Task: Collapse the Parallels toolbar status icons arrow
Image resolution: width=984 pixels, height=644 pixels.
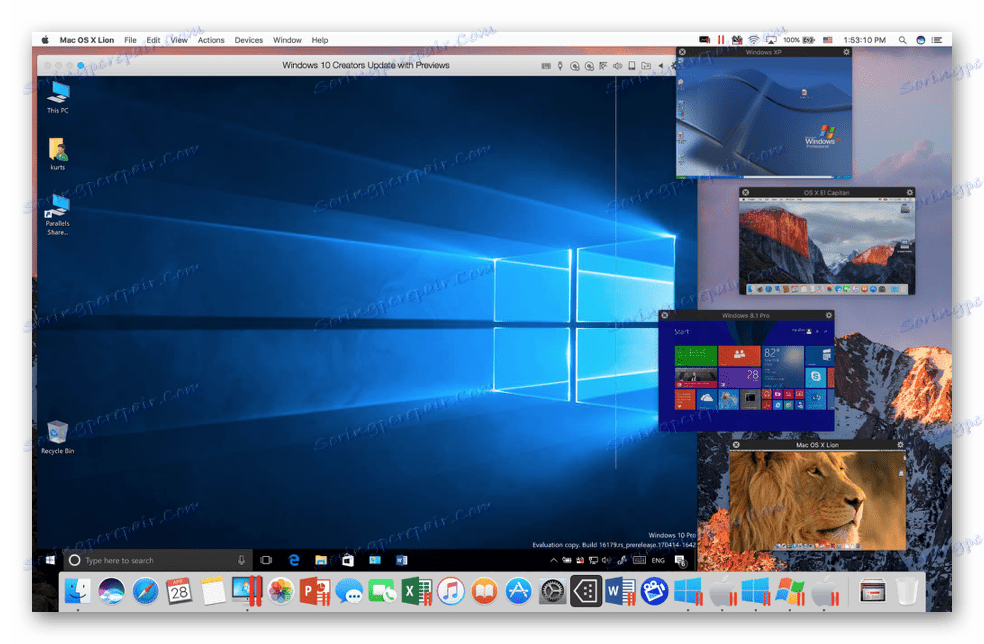Action: pyautogui.click(x=660, y=65)
